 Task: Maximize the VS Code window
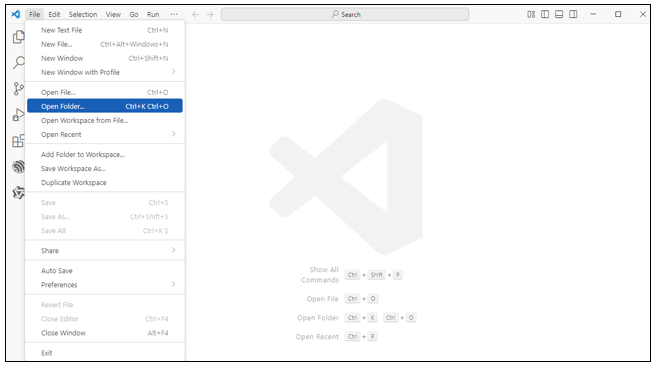click(618, 14)
